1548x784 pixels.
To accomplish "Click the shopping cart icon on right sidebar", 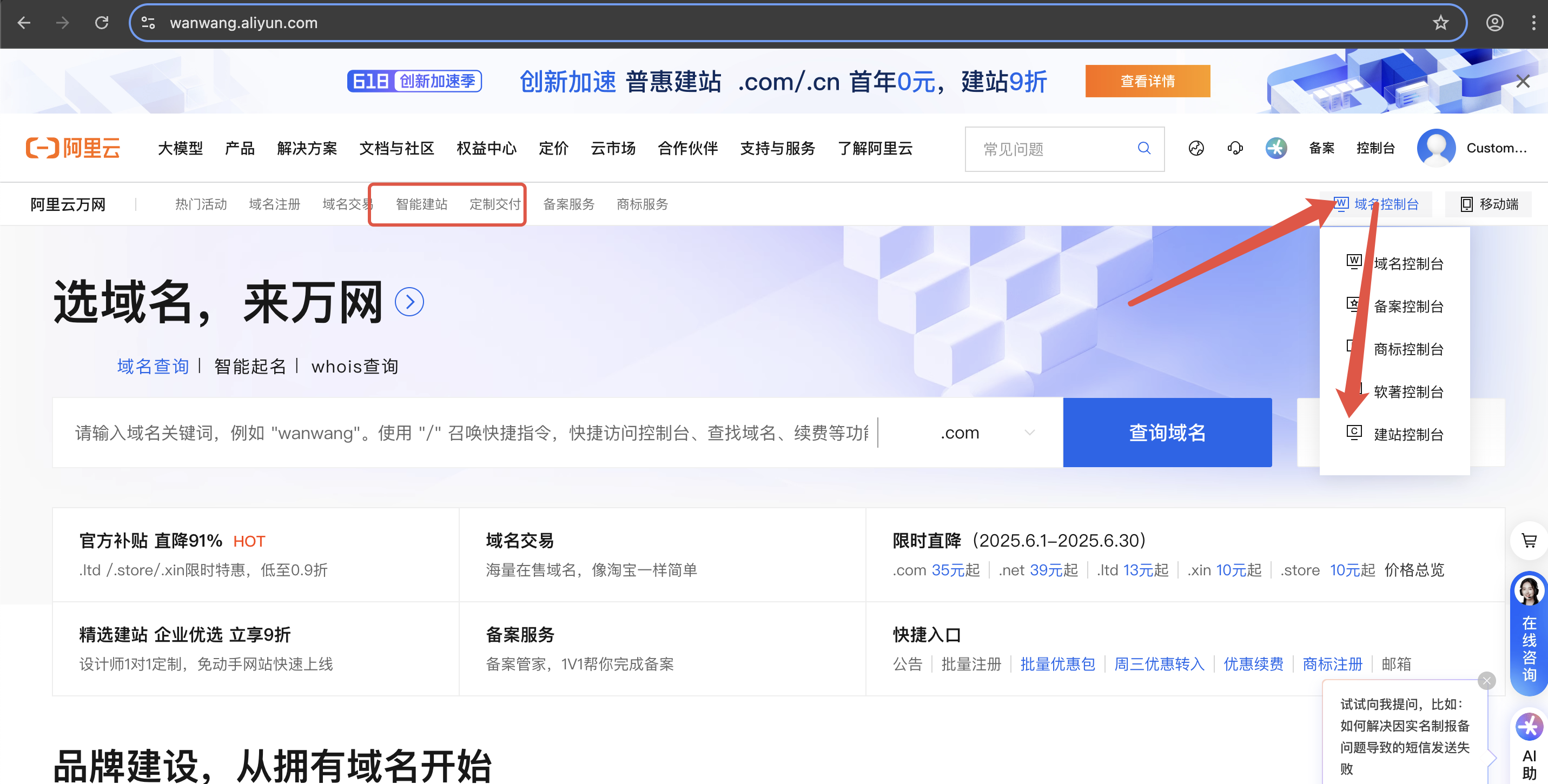I will point(1529,541).
